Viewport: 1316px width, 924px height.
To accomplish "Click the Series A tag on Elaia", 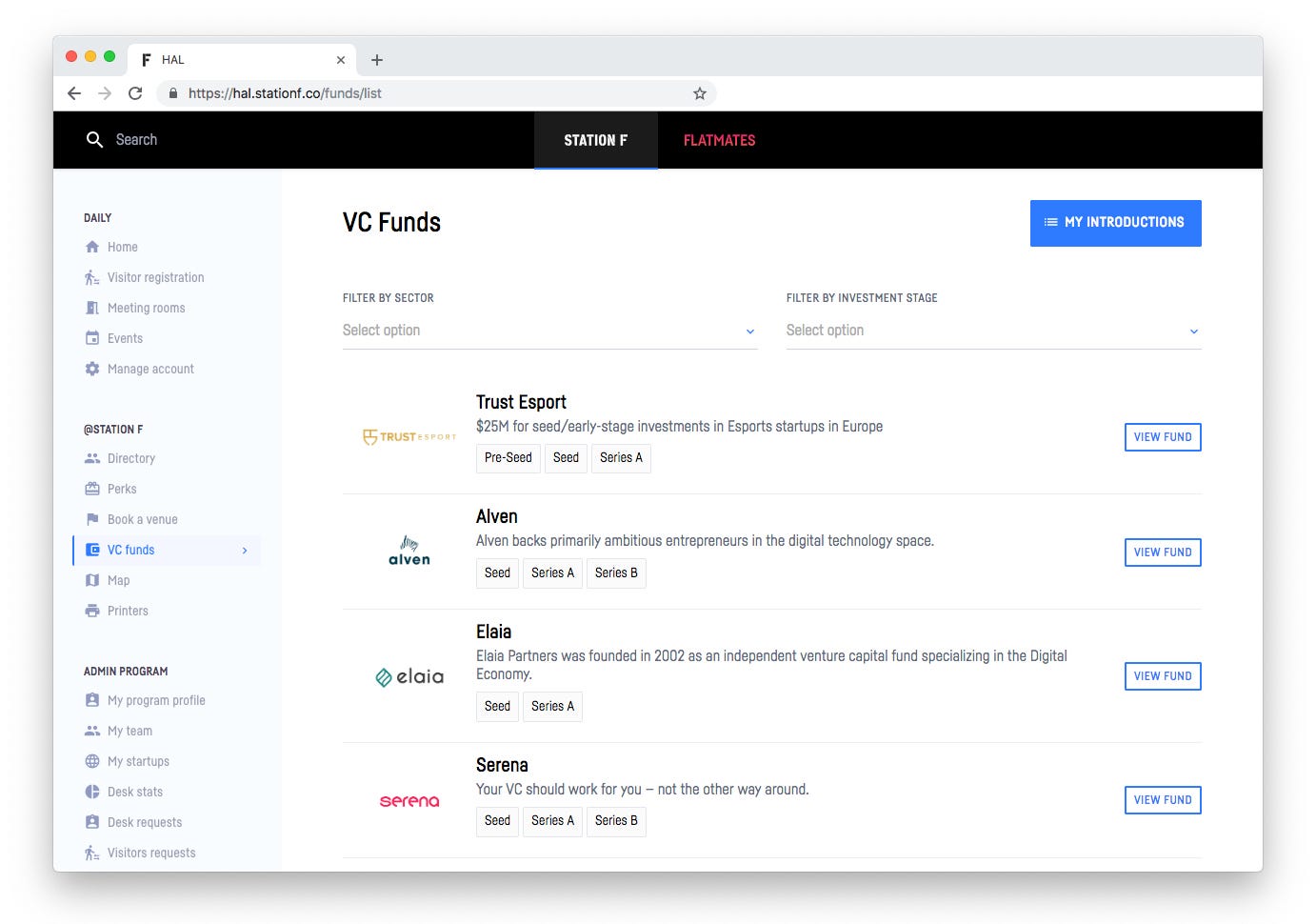I will pyautogui.click(x=552, y=707).
